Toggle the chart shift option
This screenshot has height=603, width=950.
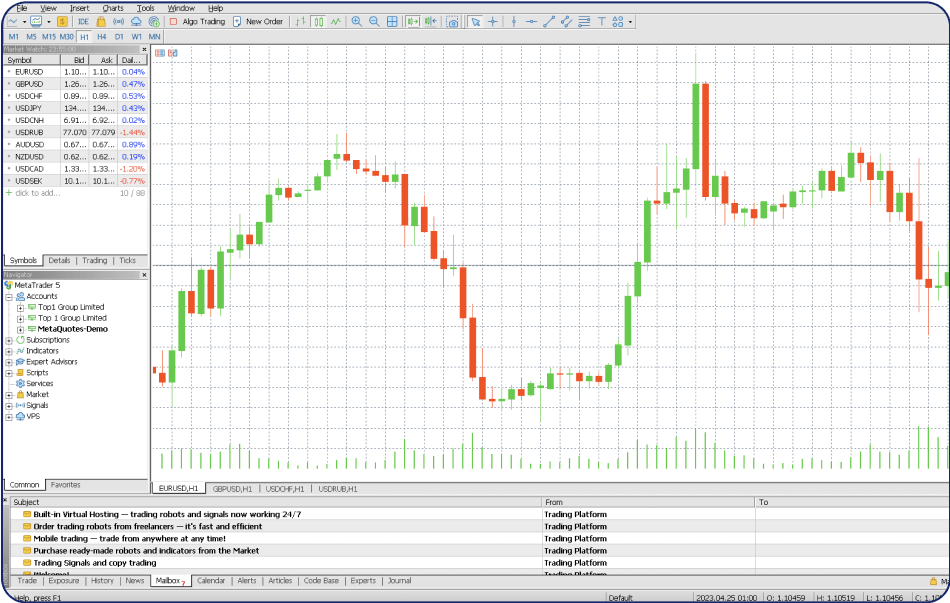pyautogui.click(x=431, y=21)
